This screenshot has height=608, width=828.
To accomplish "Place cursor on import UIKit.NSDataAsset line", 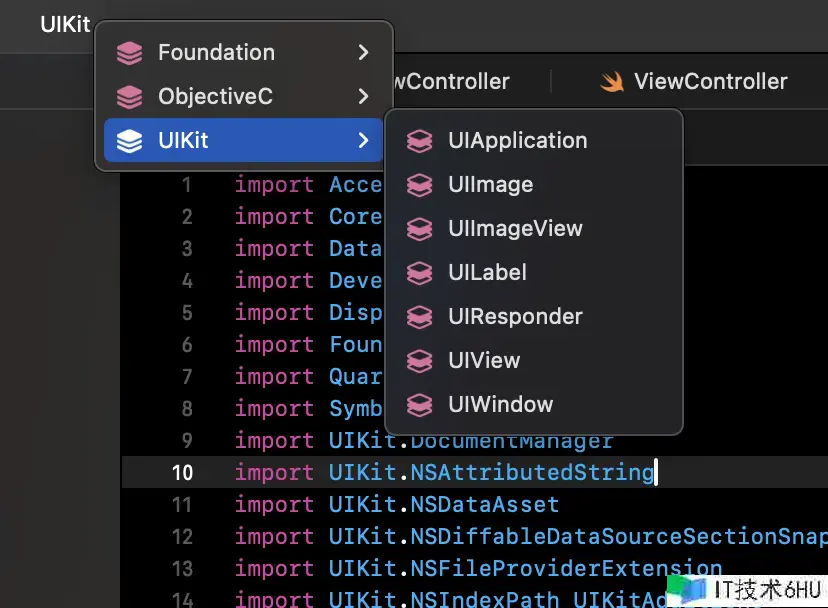I will (445, 505).
